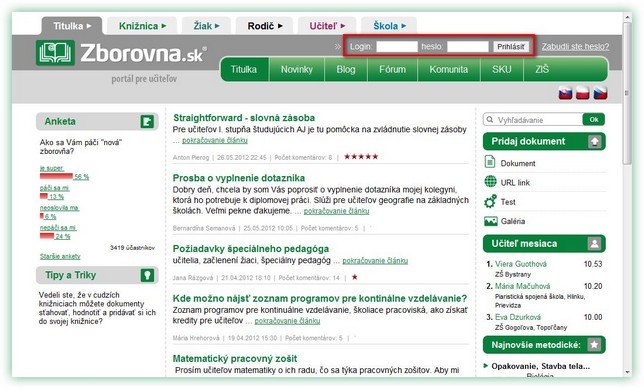644x389 pixels.
Task: Select Blog in the green menu
Action: click(x=346, y=69)
